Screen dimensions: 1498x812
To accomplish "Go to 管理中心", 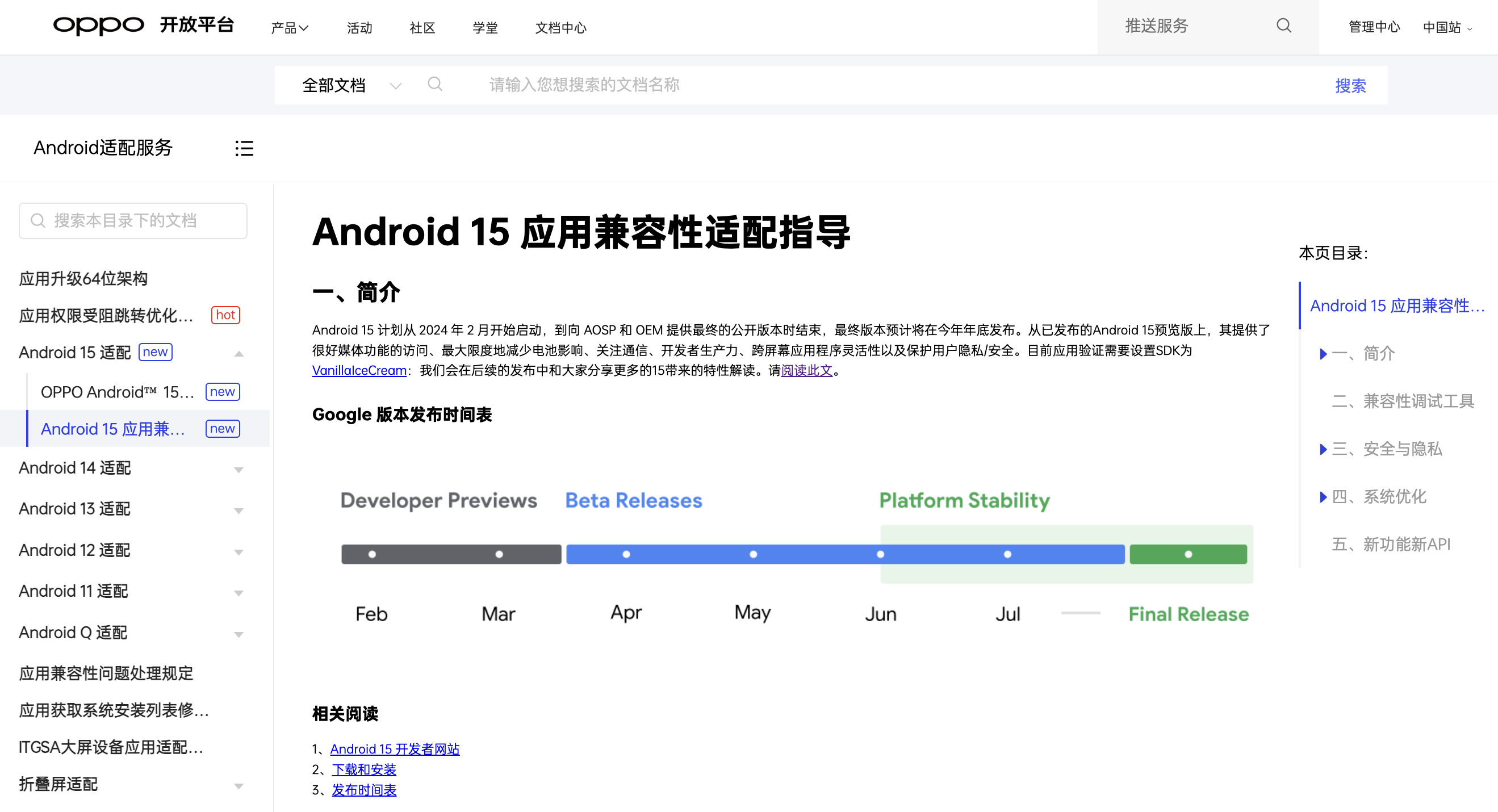I will coord(1374,27).
